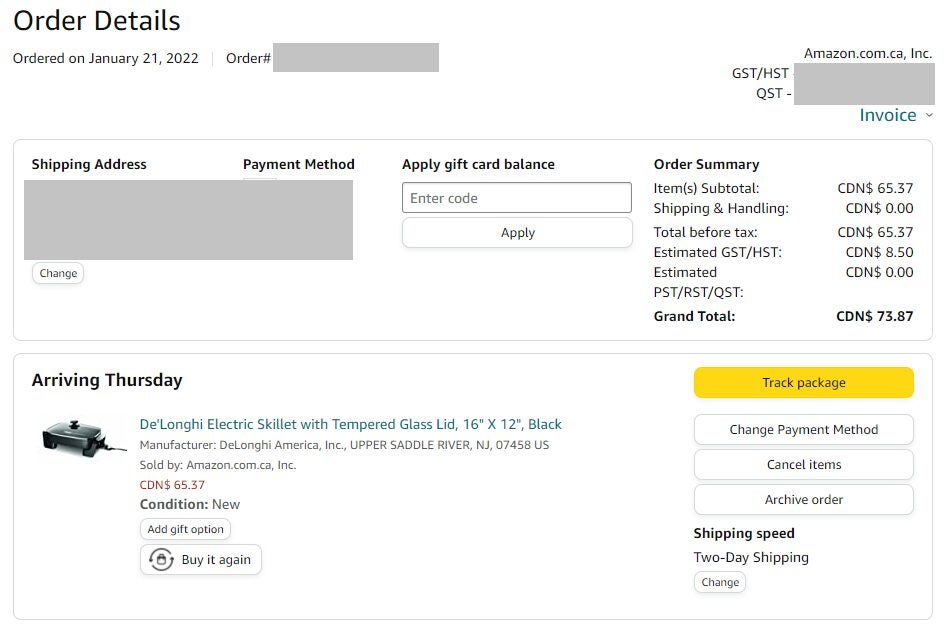This screenshot has height=630, width=951.
Task: Click the red CDN$ 65.37 item price
Action: [x=172, y=485]
